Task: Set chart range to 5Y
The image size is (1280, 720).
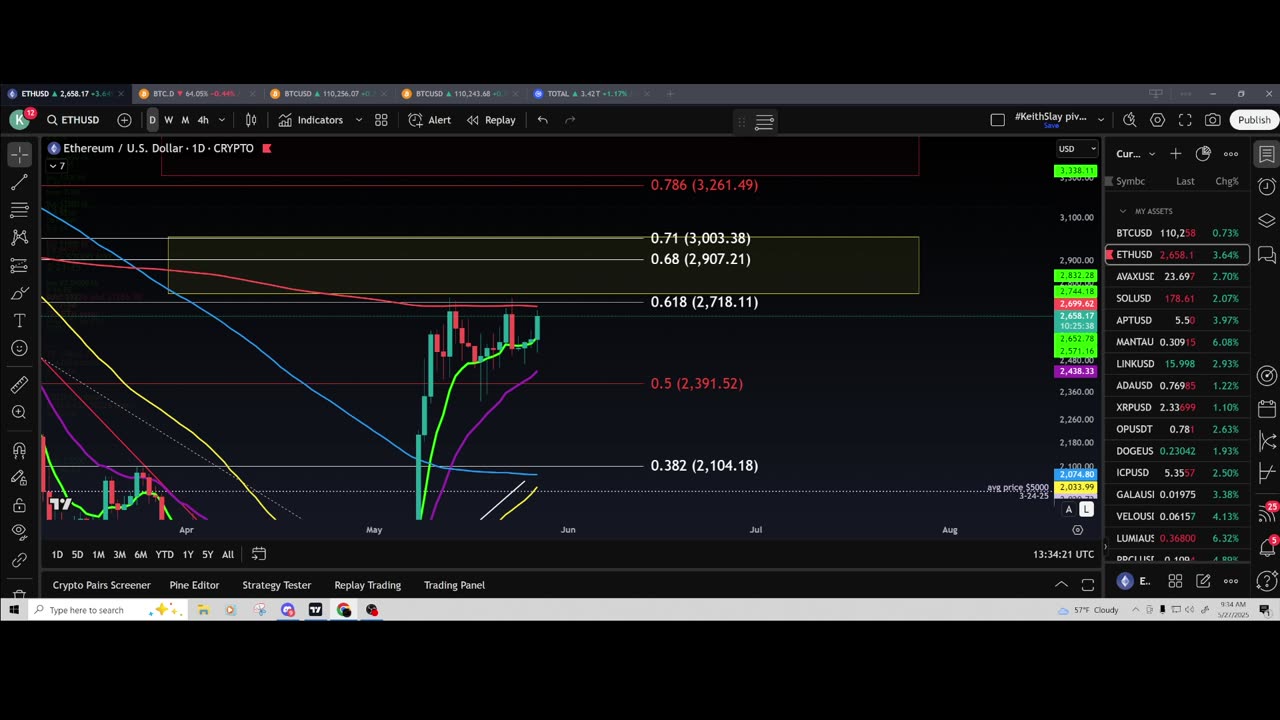Action: pyautogui.click(x=207, y=554)
